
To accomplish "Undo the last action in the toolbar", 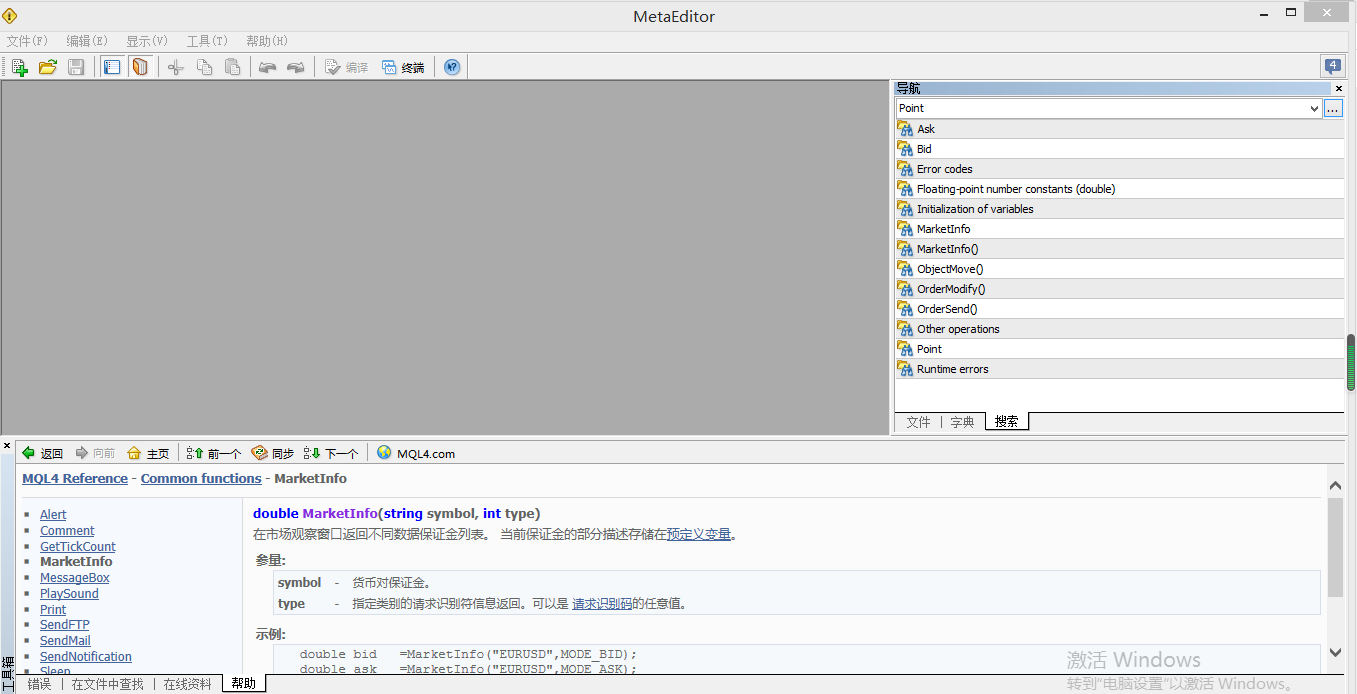I will coord(267,67).
